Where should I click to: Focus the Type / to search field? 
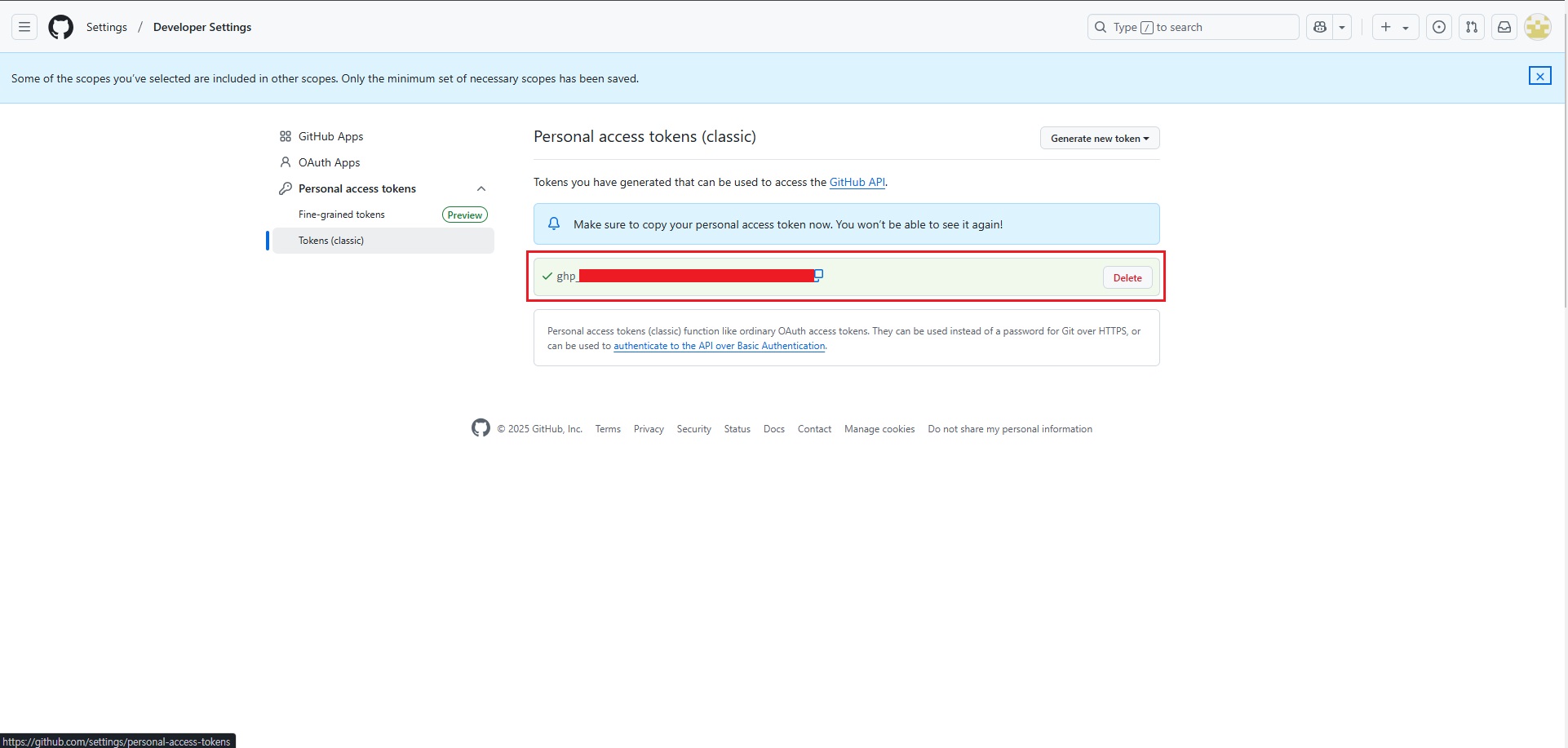1193,27
